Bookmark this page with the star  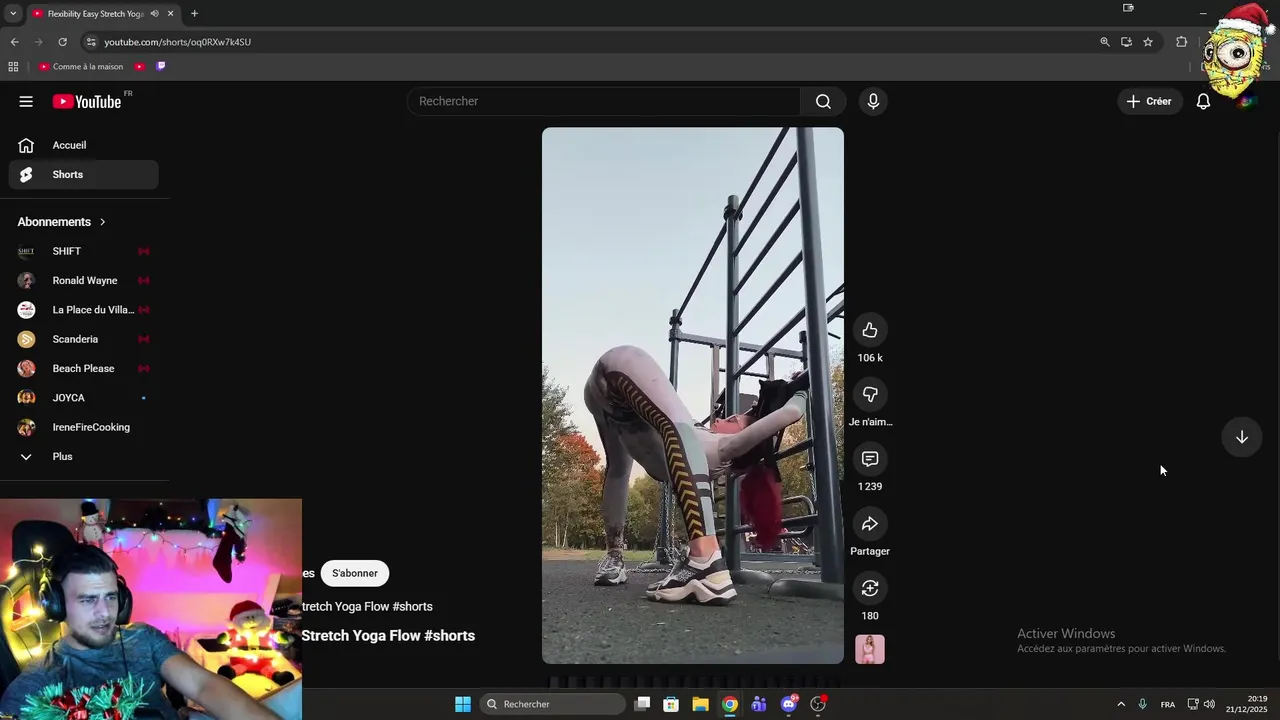1148,42
